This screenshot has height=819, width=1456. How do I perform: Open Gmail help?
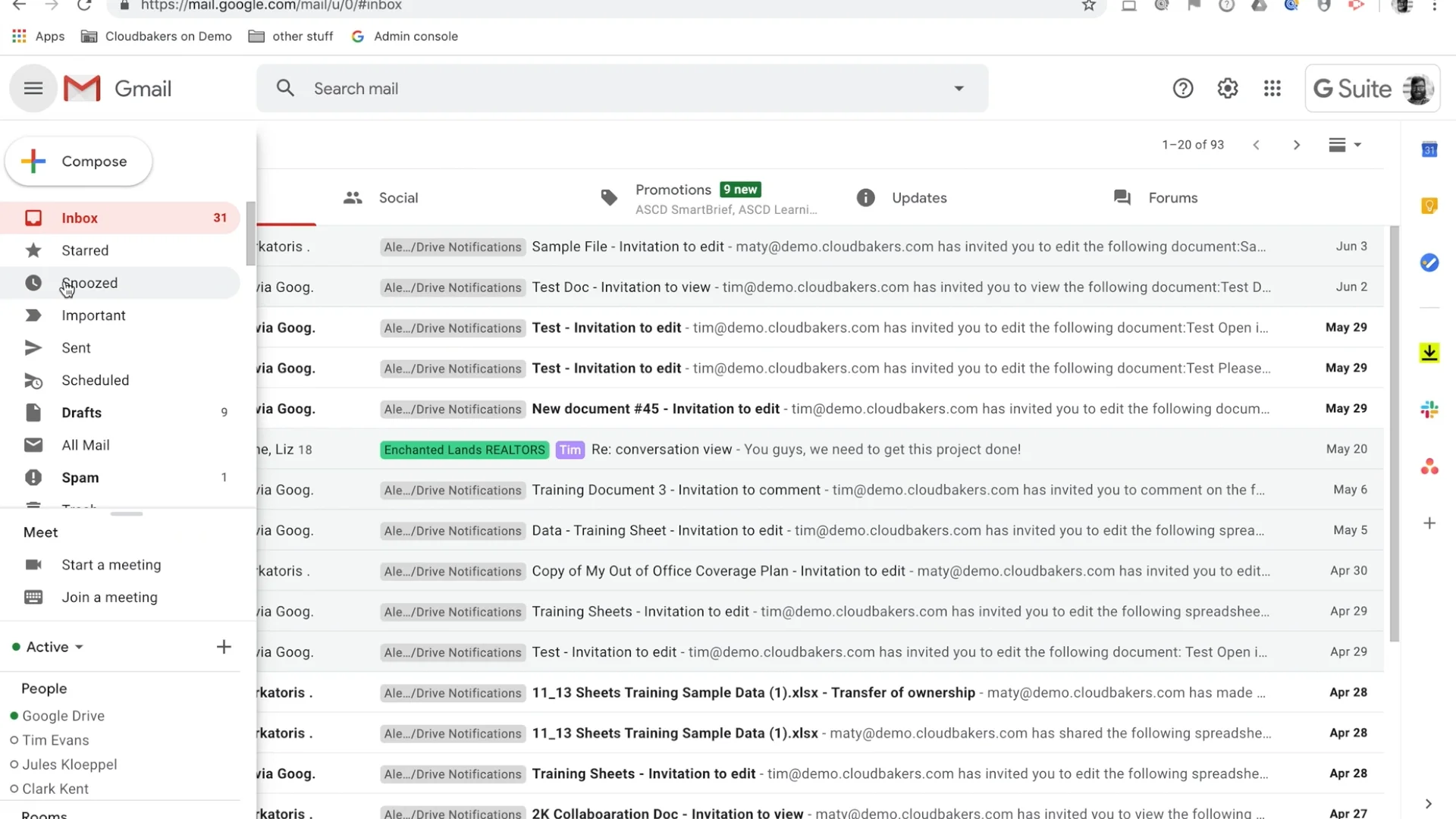pyautogui.click(x=1182, y=88)
